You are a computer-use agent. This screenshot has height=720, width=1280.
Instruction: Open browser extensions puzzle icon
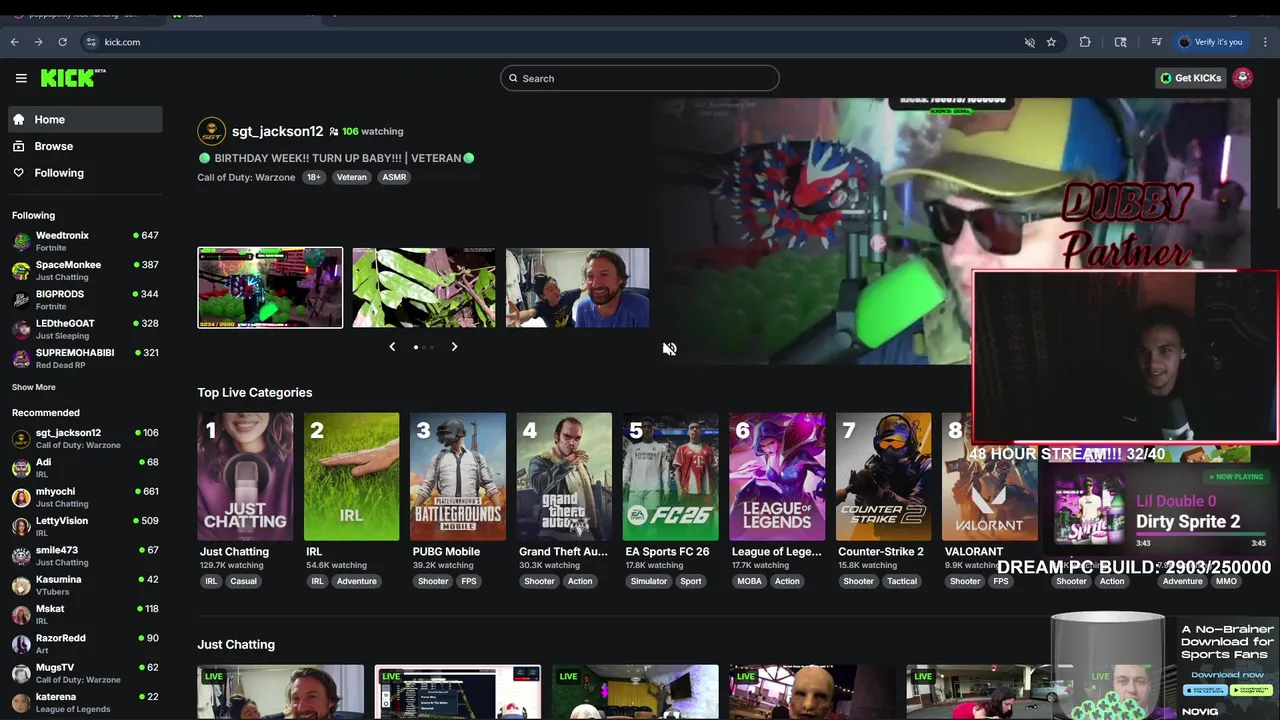coord(1085,42)
